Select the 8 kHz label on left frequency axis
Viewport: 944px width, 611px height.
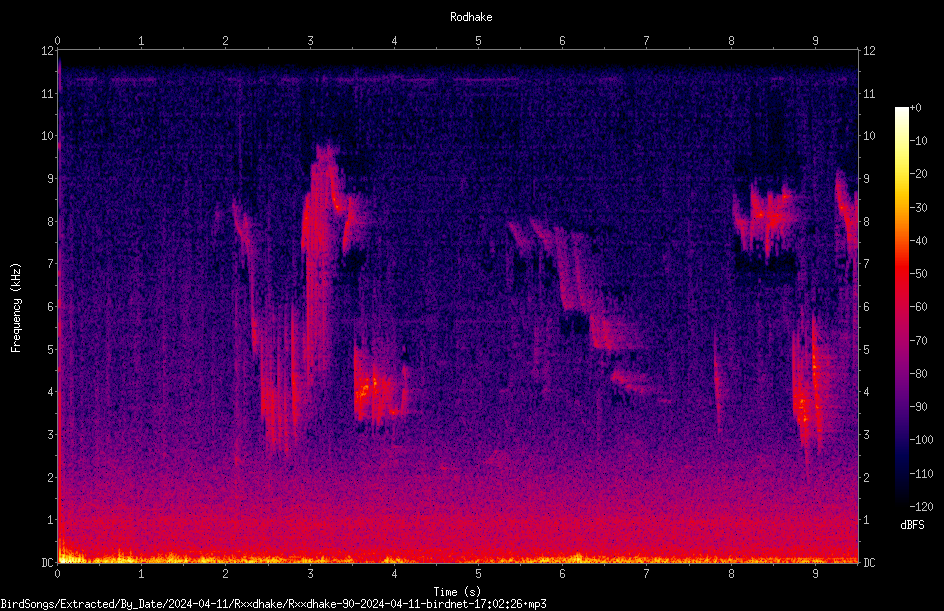pyautogui.click(x=51, y=221)
